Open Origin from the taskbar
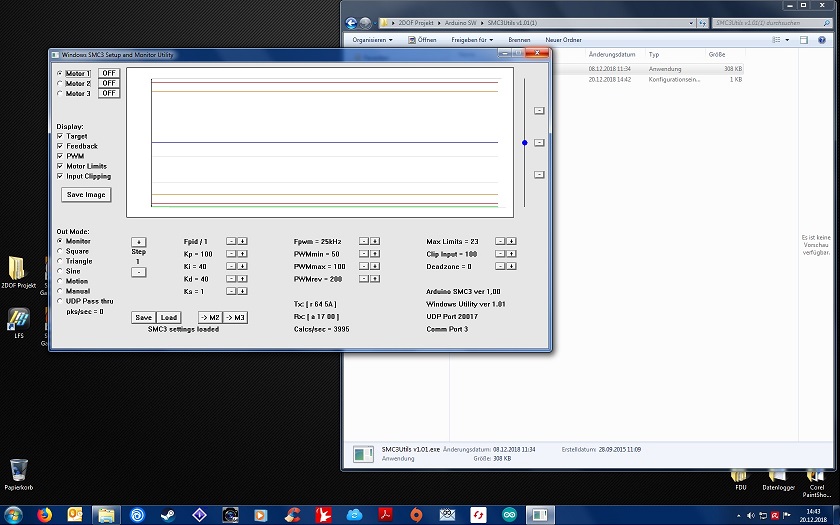Screen dimensions: 840x525 point(416,515)
